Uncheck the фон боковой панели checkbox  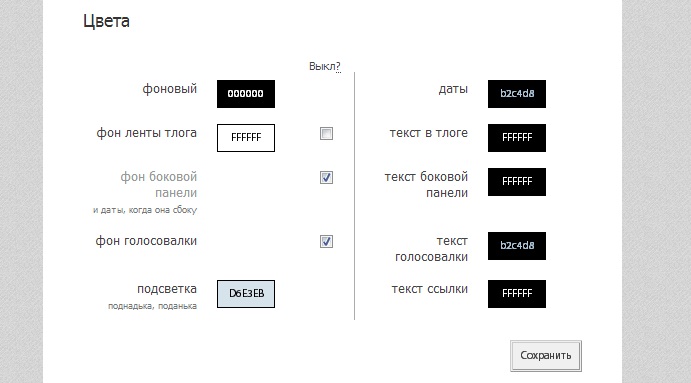tap(327, 178)
